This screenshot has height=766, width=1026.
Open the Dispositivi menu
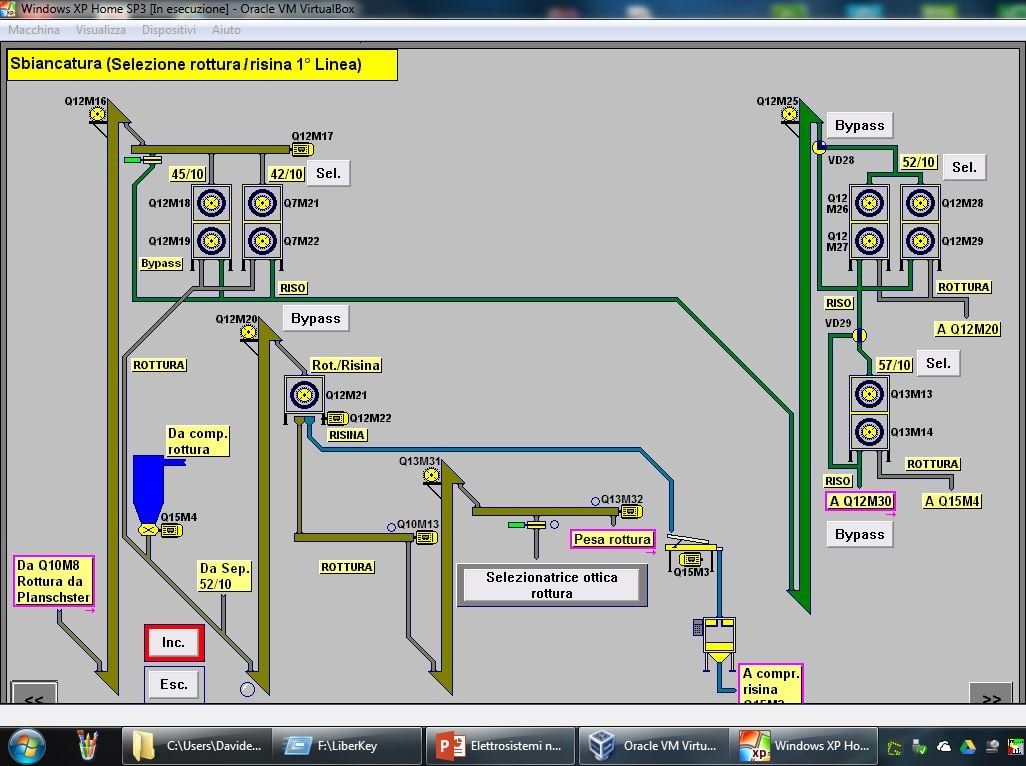click(168, 30)
